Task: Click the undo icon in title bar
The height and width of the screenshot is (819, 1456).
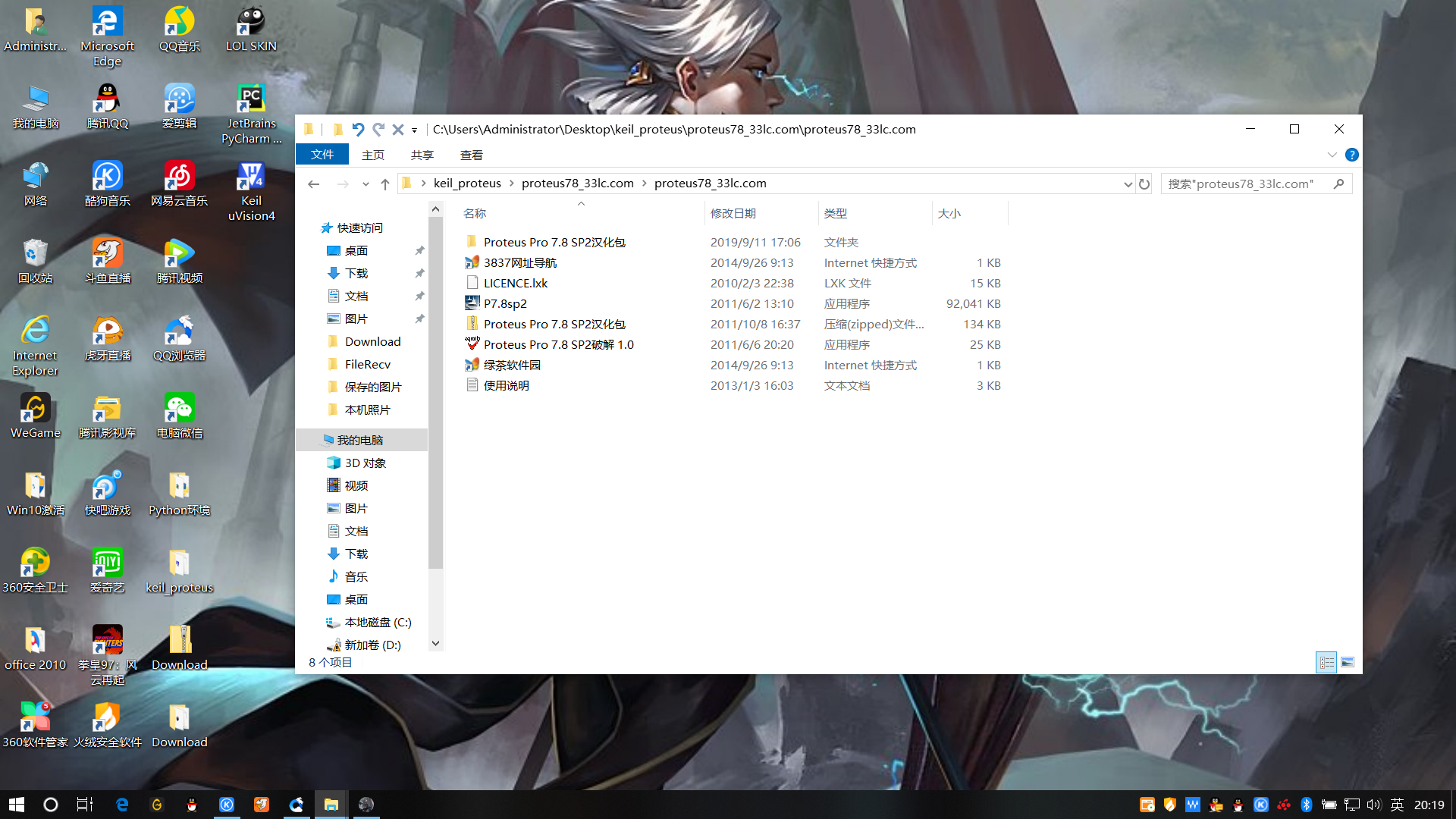Action: tap(358, 130)
